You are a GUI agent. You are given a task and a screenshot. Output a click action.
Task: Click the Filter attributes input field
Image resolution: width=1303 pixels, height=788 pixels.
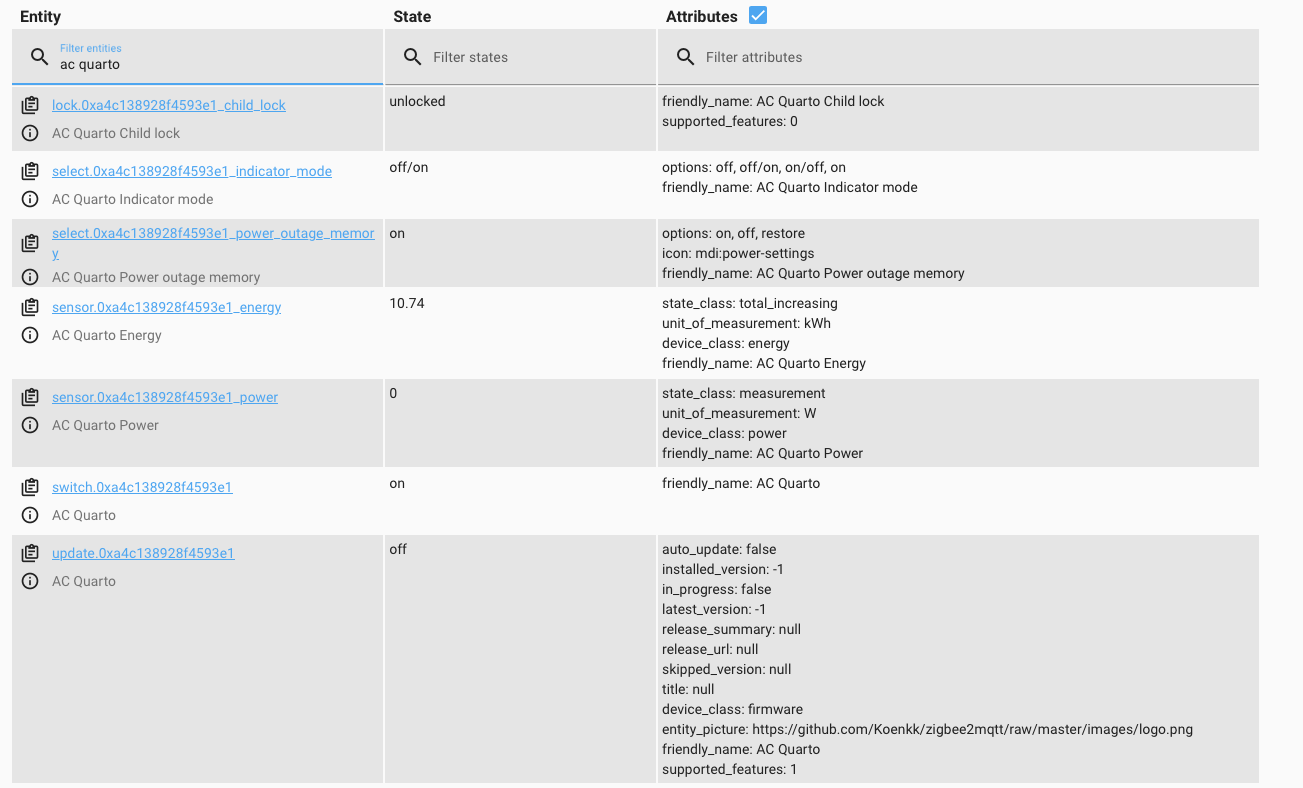click(760, 57)
